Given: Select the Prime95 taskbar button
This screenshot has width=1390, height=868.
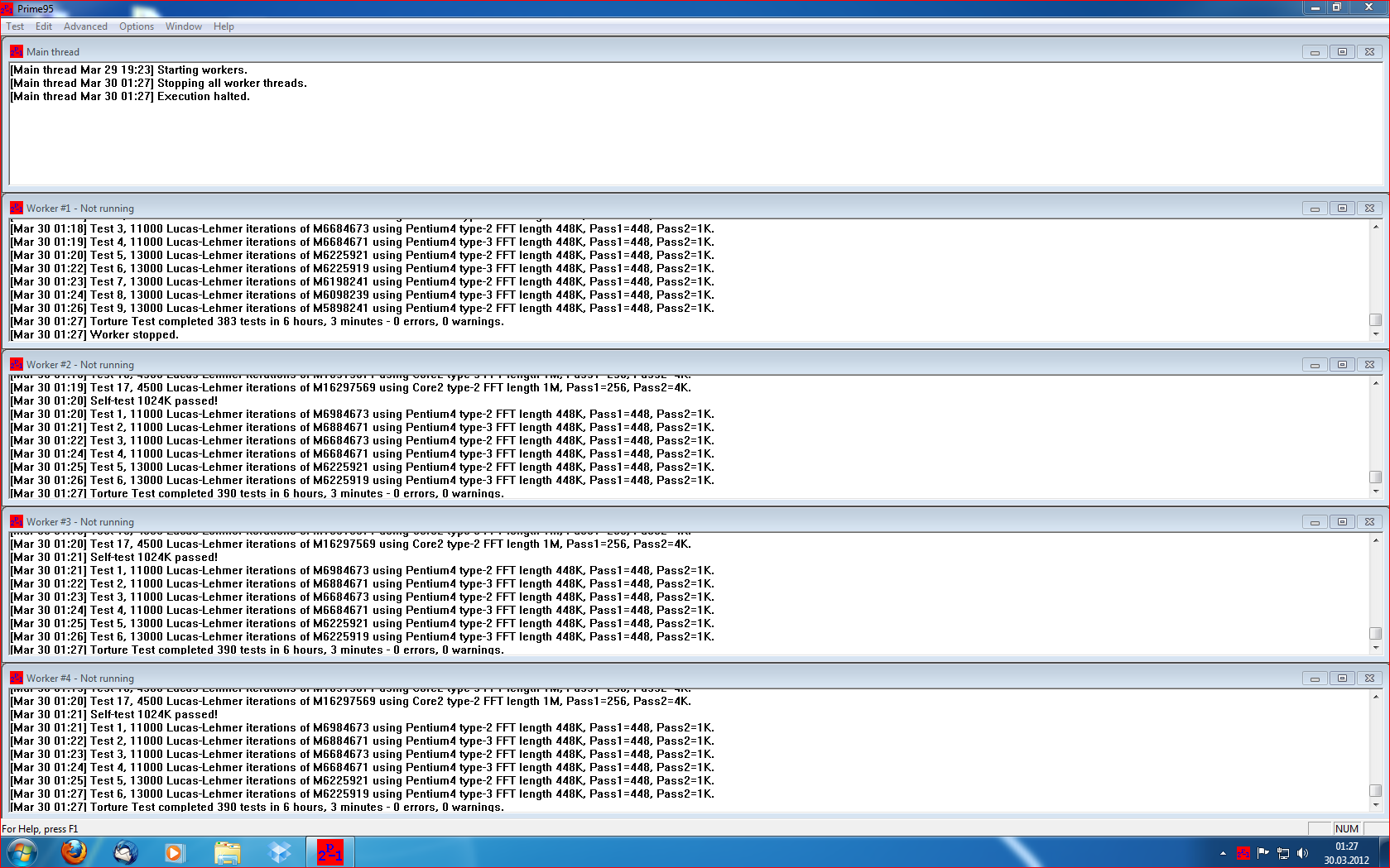Looking at the screenshot, I should (330, 852).
